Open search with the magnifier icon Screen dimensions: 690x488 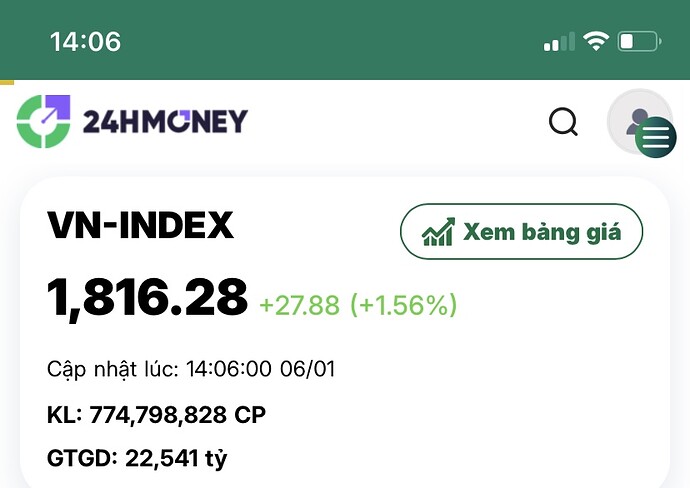(564, 122)
